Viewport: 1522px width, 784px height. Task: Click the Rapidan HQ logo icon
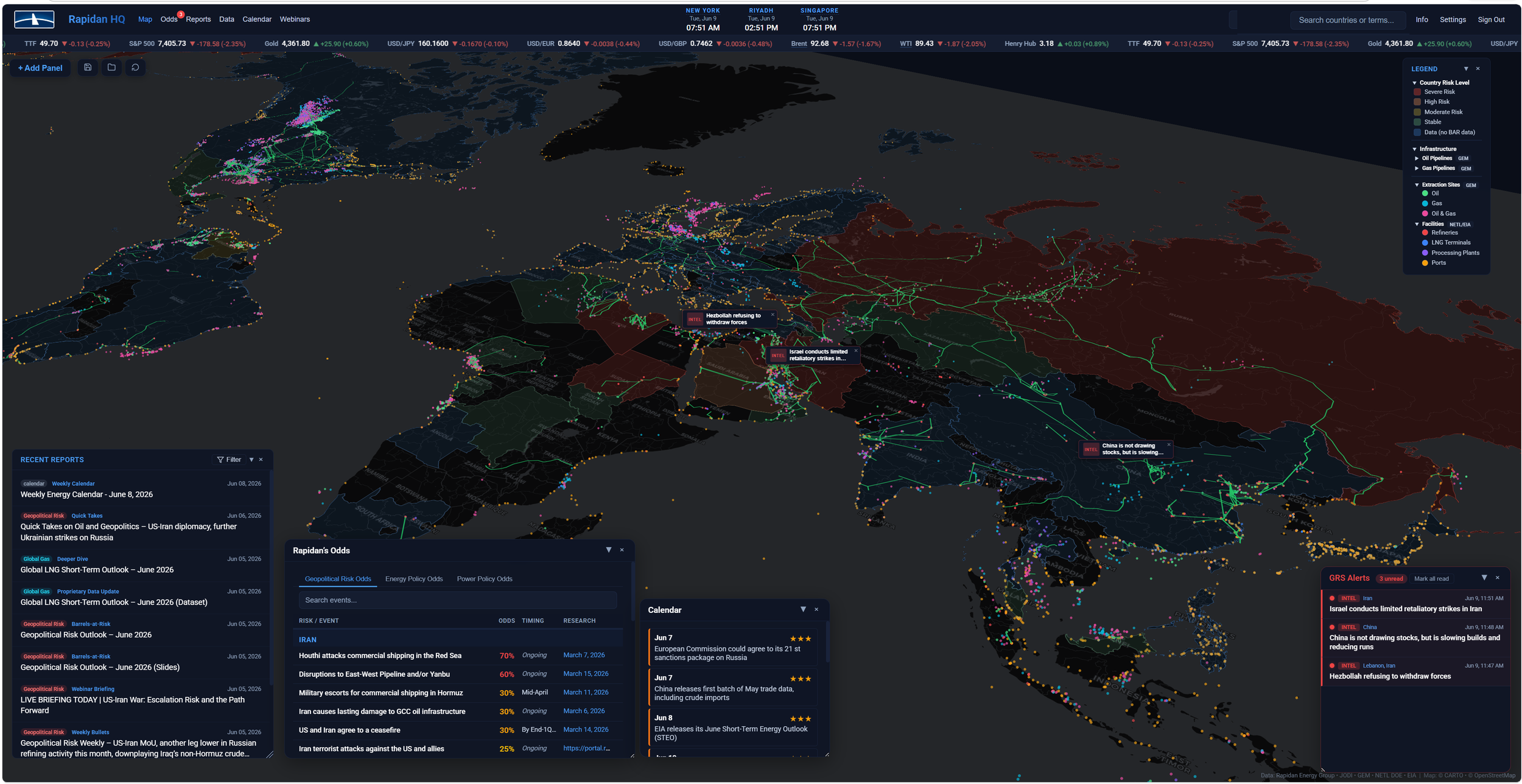tap(34, 19)
